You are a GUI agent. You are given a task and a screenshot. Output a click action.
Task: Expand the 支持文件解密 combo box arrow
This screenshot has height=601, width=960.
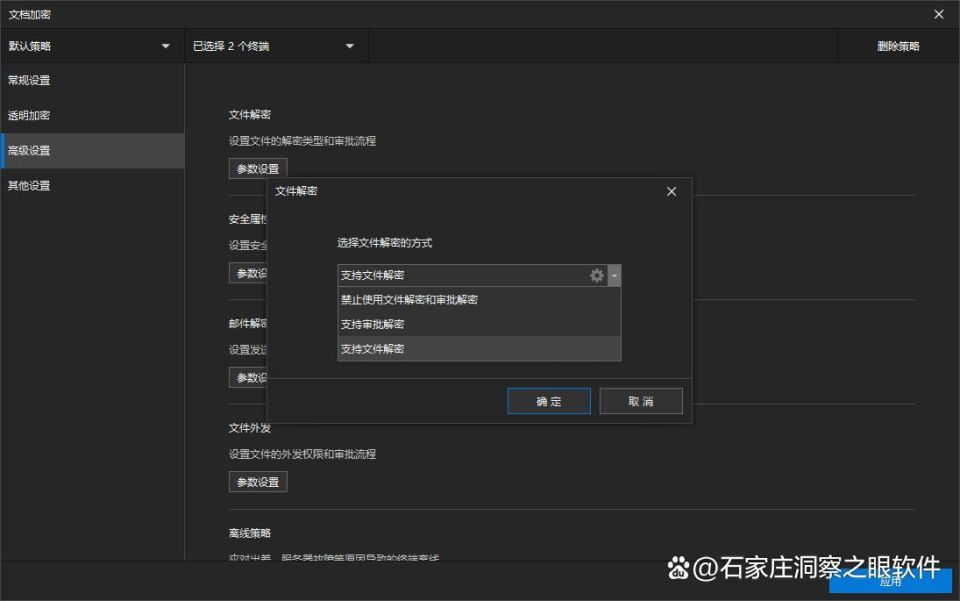(x=614, y=275)
